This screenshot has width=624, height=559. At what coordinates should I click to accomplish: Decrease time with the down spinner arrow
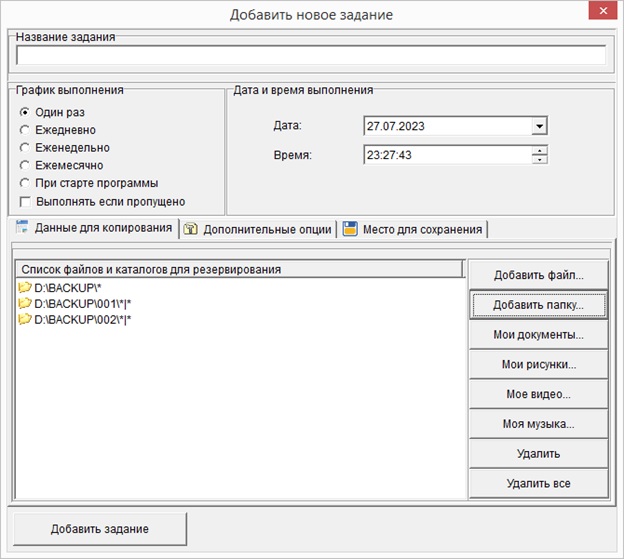click(x=539, y=160)
